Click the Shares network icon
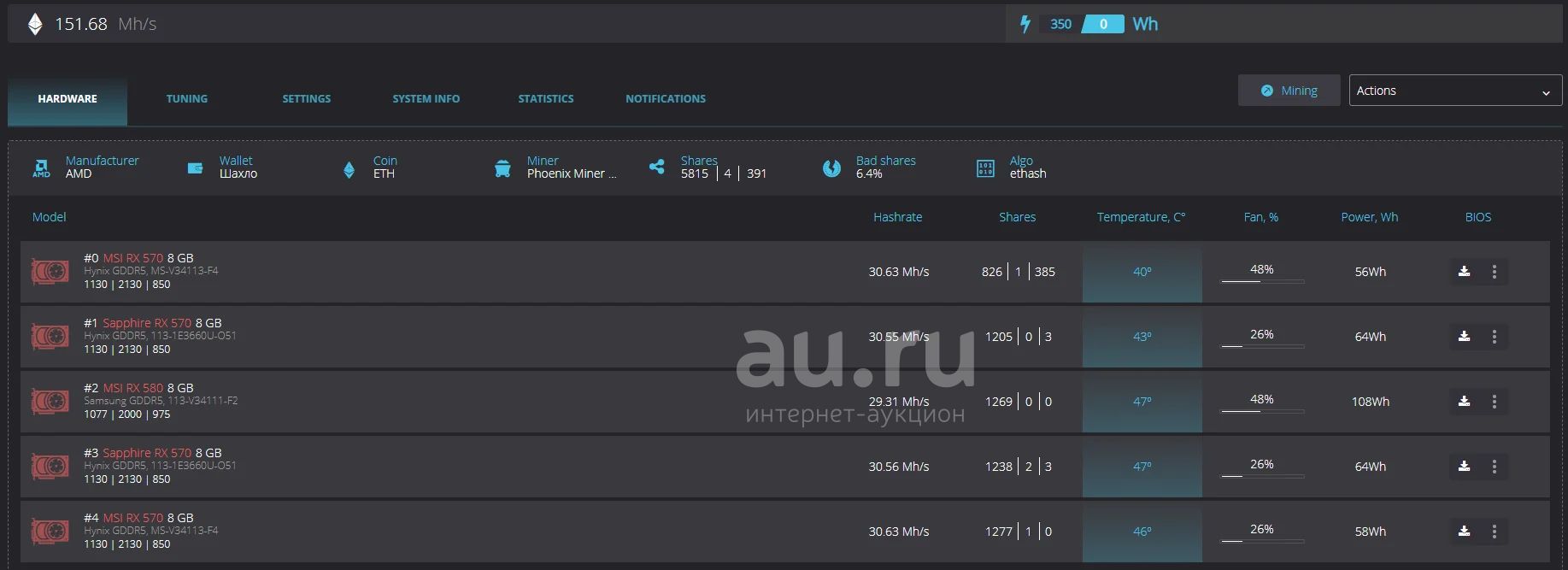Screen dimensions: 1568x570 [x=656, y=167]
